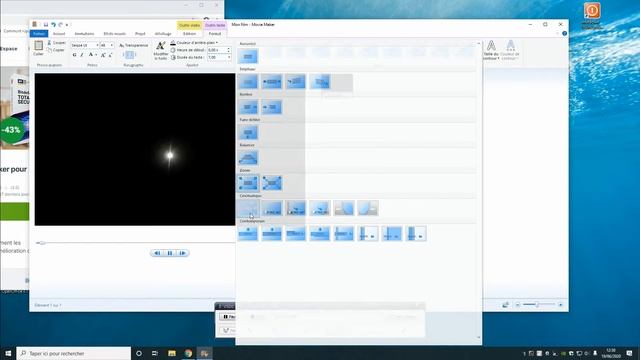Apply the sixth Contemporain text effect

tap(368, 234)
